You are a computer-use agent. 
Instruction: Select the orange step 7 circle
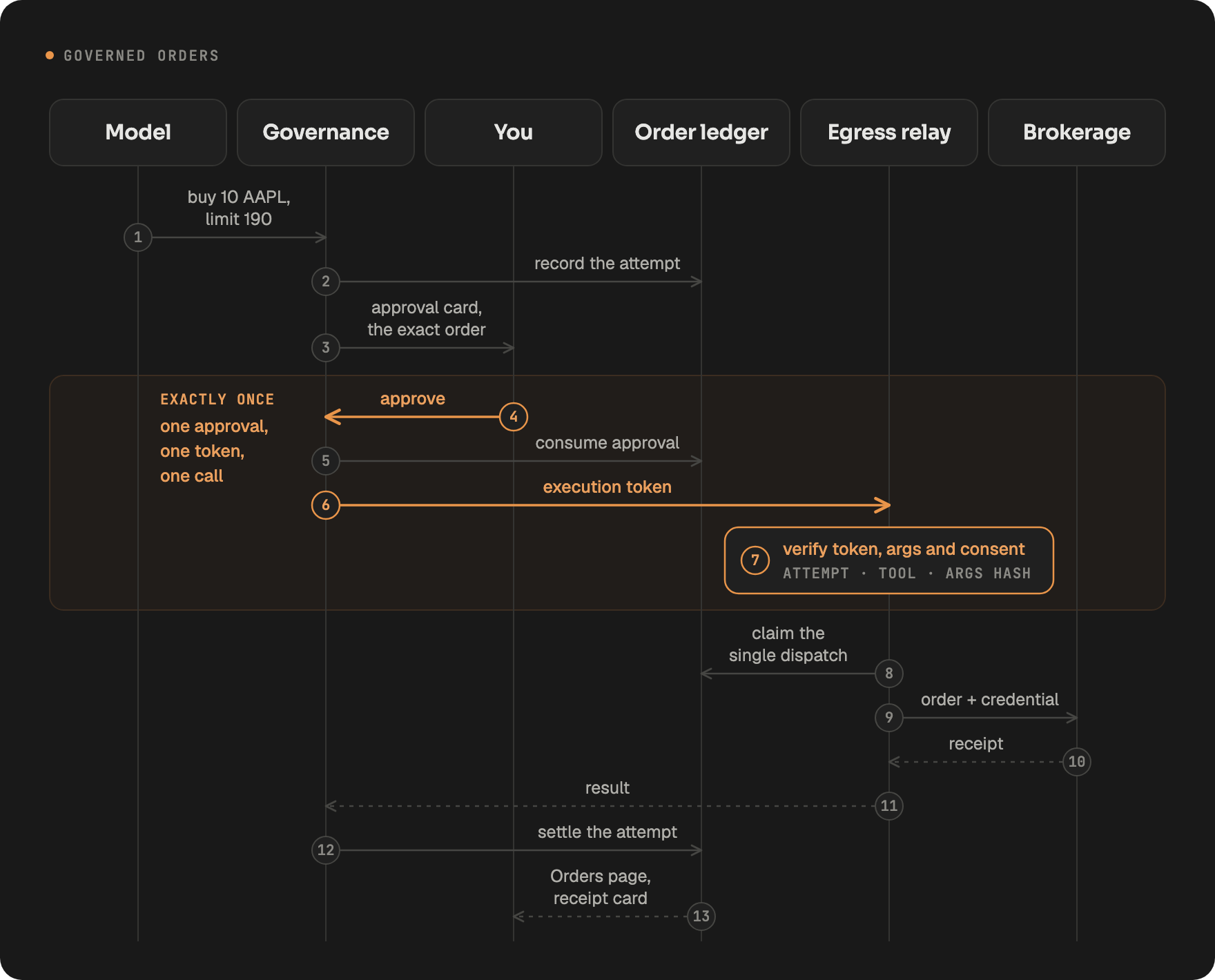[x=755, y=560]
